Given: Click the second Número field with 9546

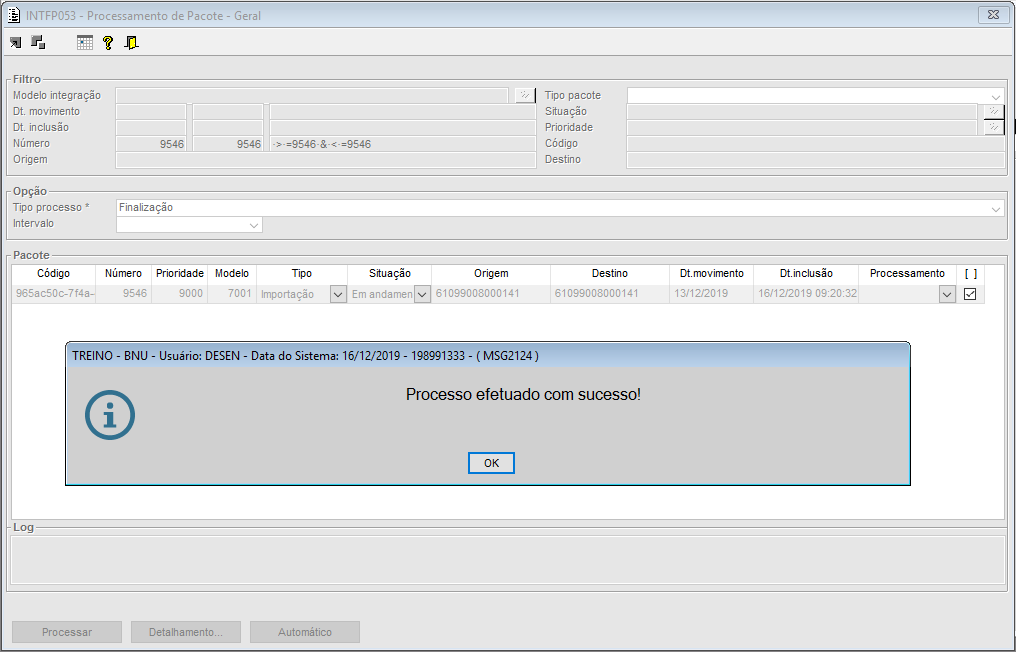Looking at the screenshot, I should pos(228,144).
